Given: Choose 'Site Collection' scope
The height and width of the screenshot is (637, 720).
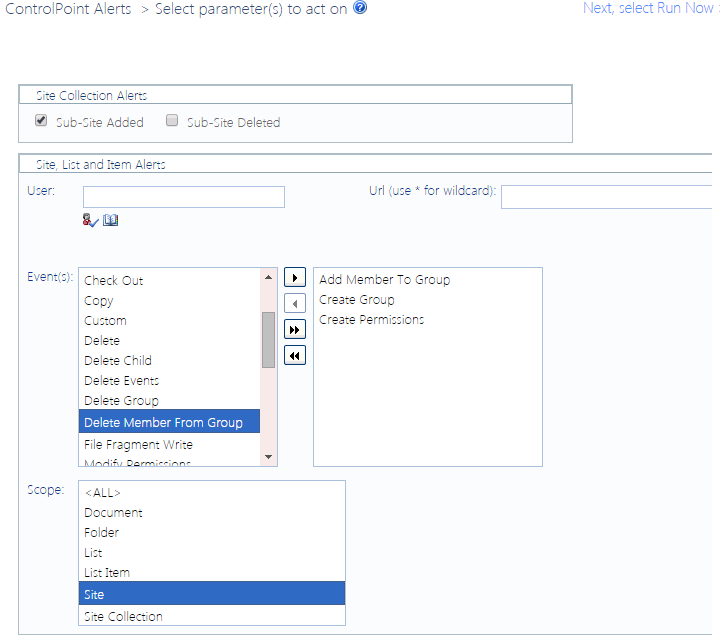Looking at the screenshot, I should (x=212, y=615).
